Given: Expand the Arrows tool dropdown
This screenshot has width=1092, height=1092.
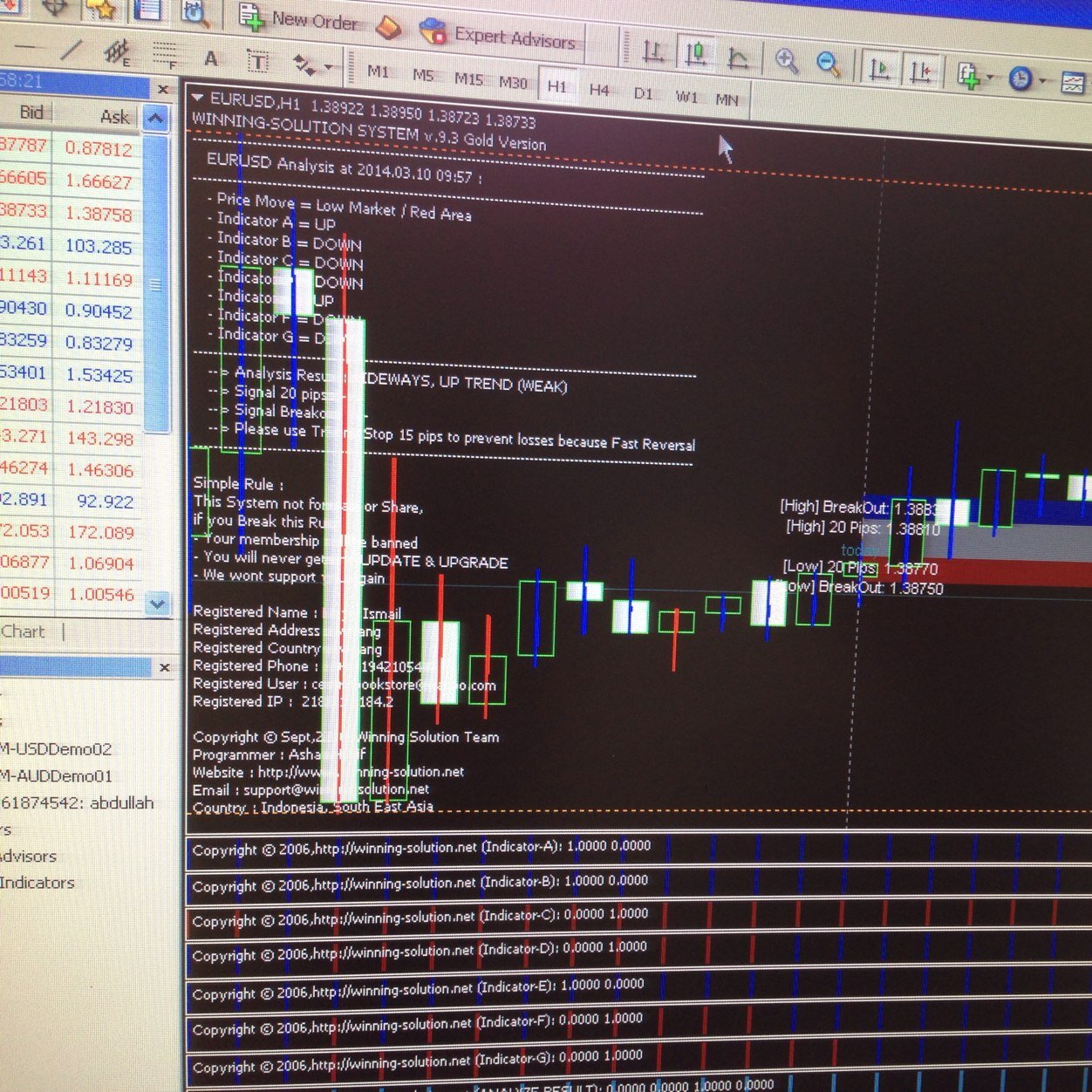Looking at the screenshot, I should pyautogui.click(x=329, y=67).
